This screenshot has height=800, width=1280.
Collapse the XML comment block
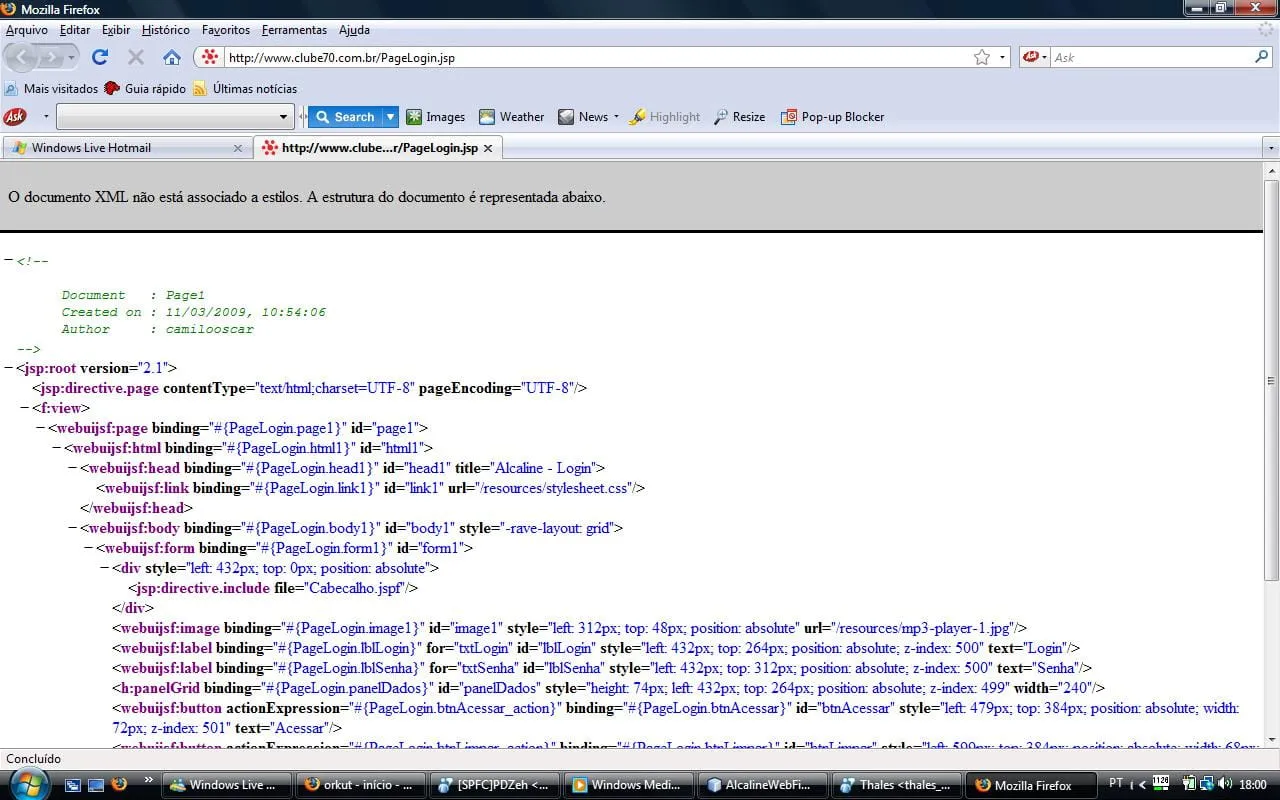click(9, 261)
